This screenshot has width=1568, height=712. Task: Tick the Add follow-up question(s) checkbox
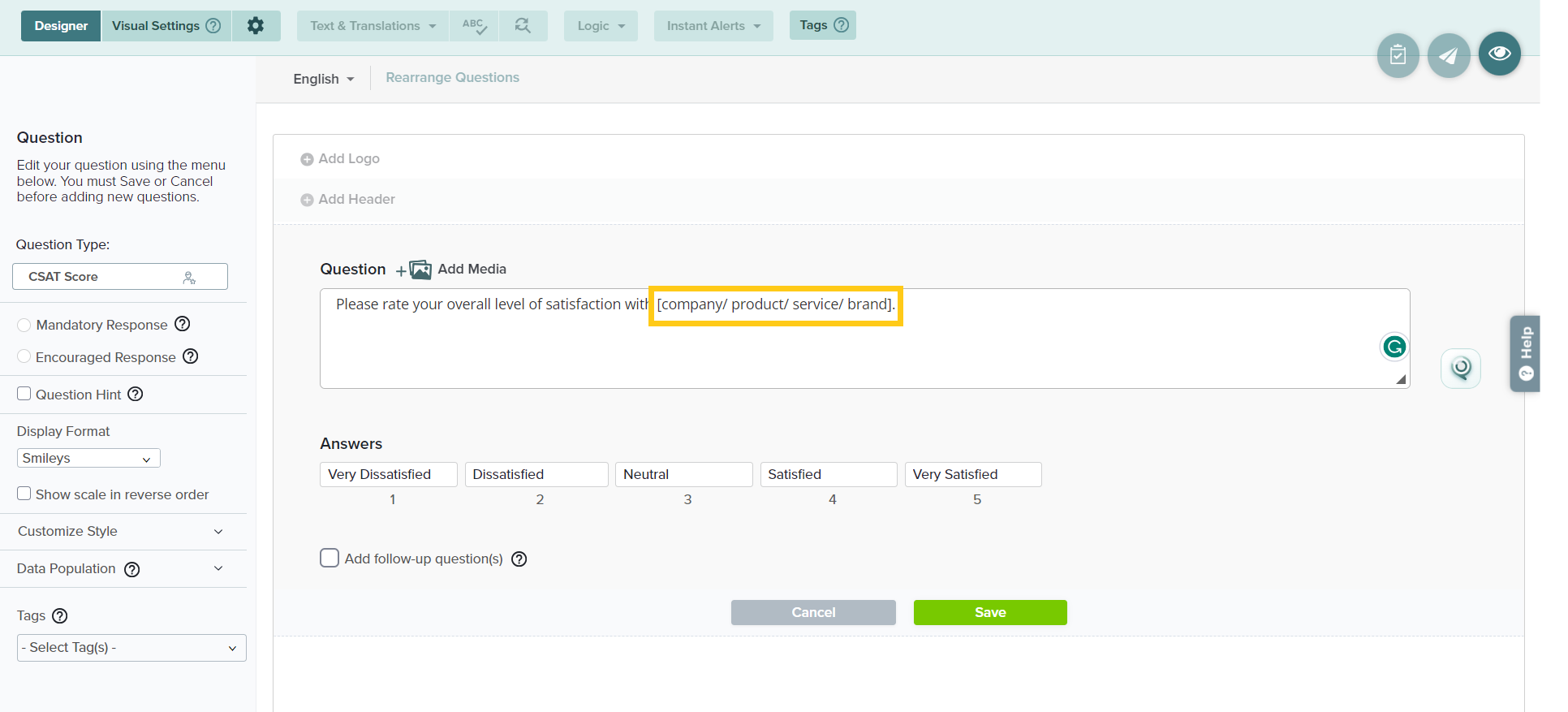click(330, 559)
